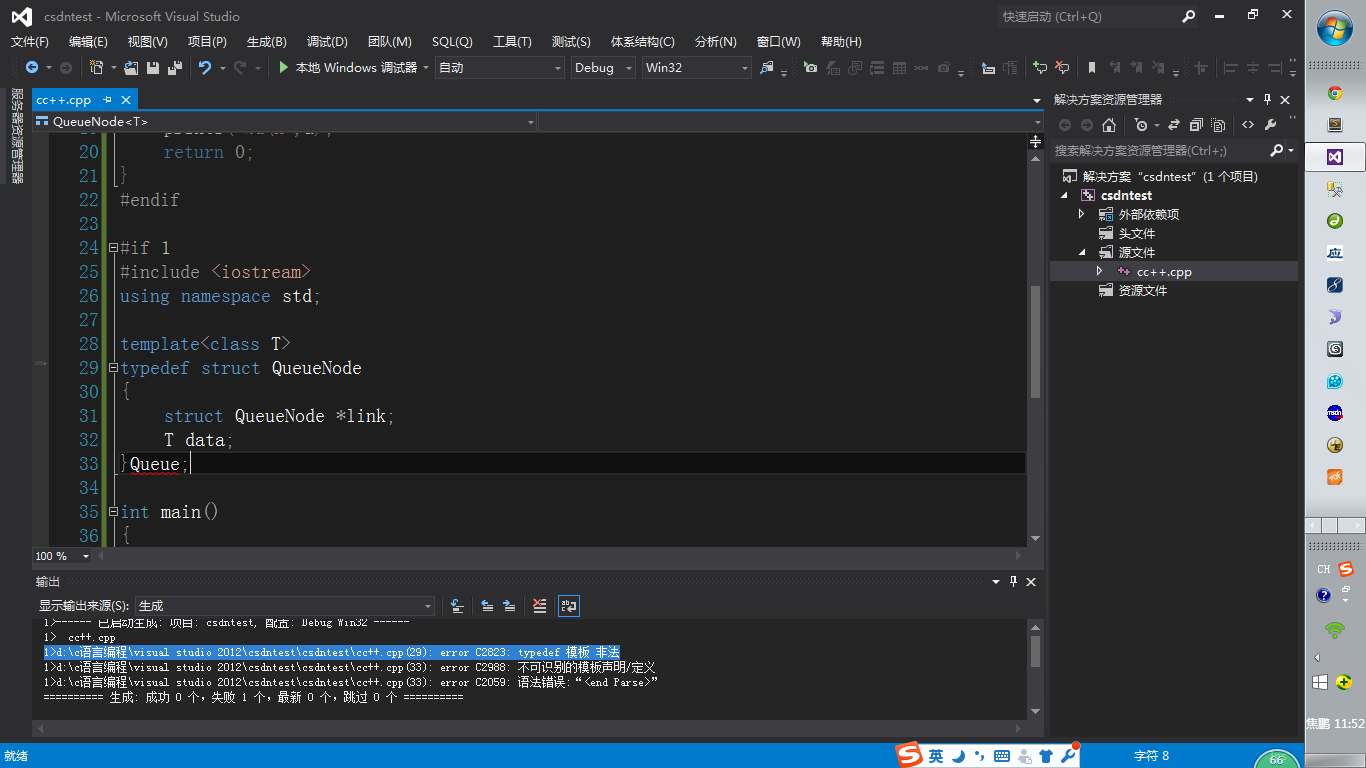This screenshot has width=1366, height=768.
Task: Select the error C2988 output line
Action: pyautogui.click(x=349, y=667)
